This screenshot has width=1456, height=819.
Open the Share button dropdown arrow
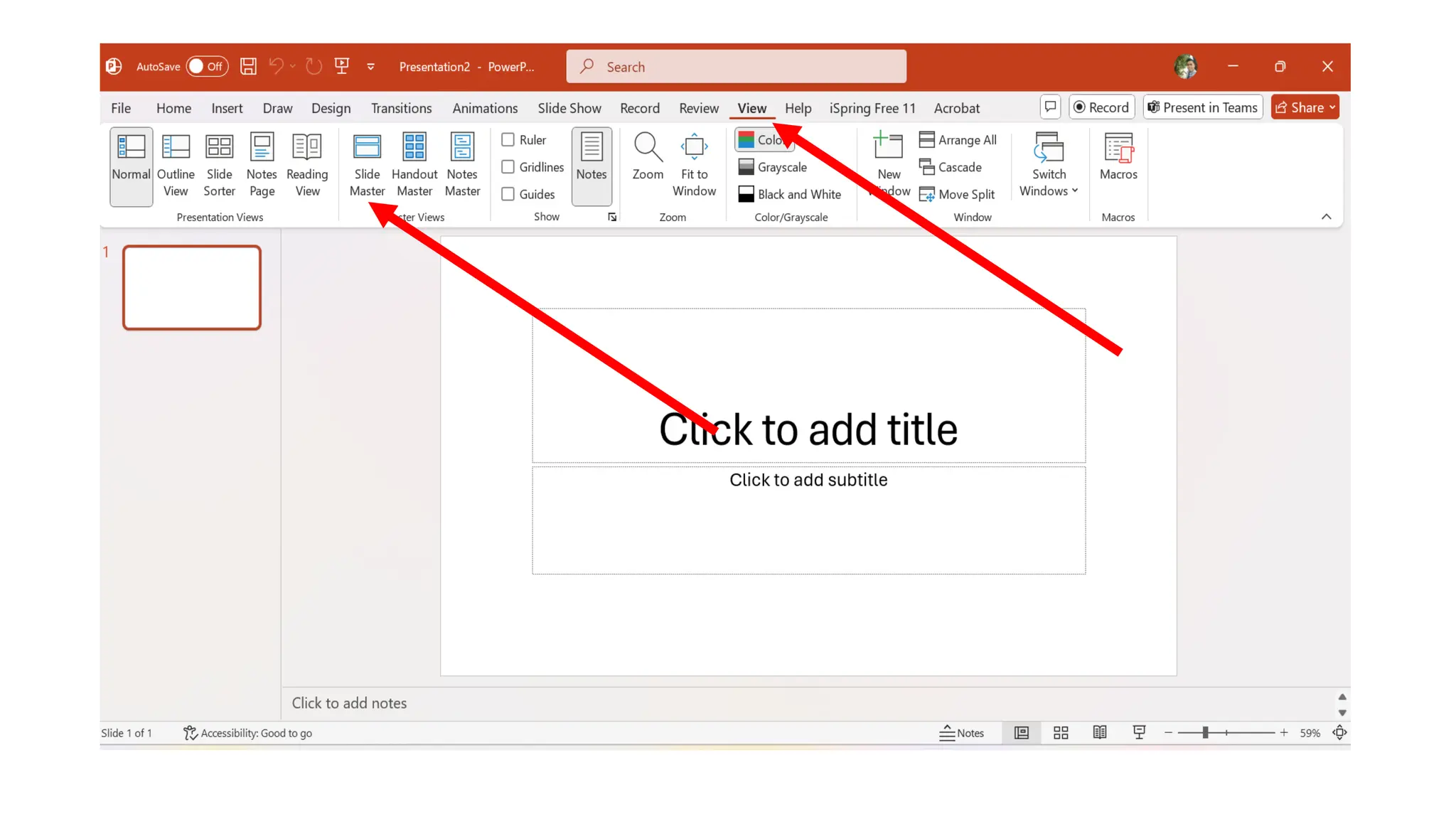[1332, 107]
